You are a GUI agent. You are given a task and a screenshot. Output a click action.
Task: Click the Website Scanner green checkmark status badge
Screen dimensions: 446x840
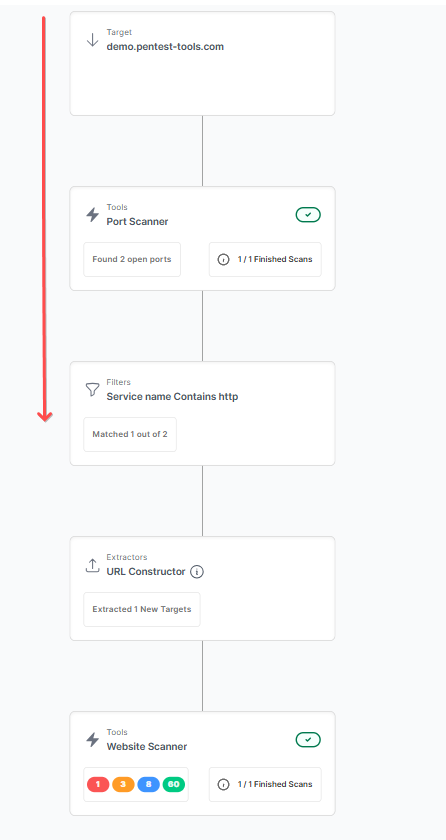308,740
